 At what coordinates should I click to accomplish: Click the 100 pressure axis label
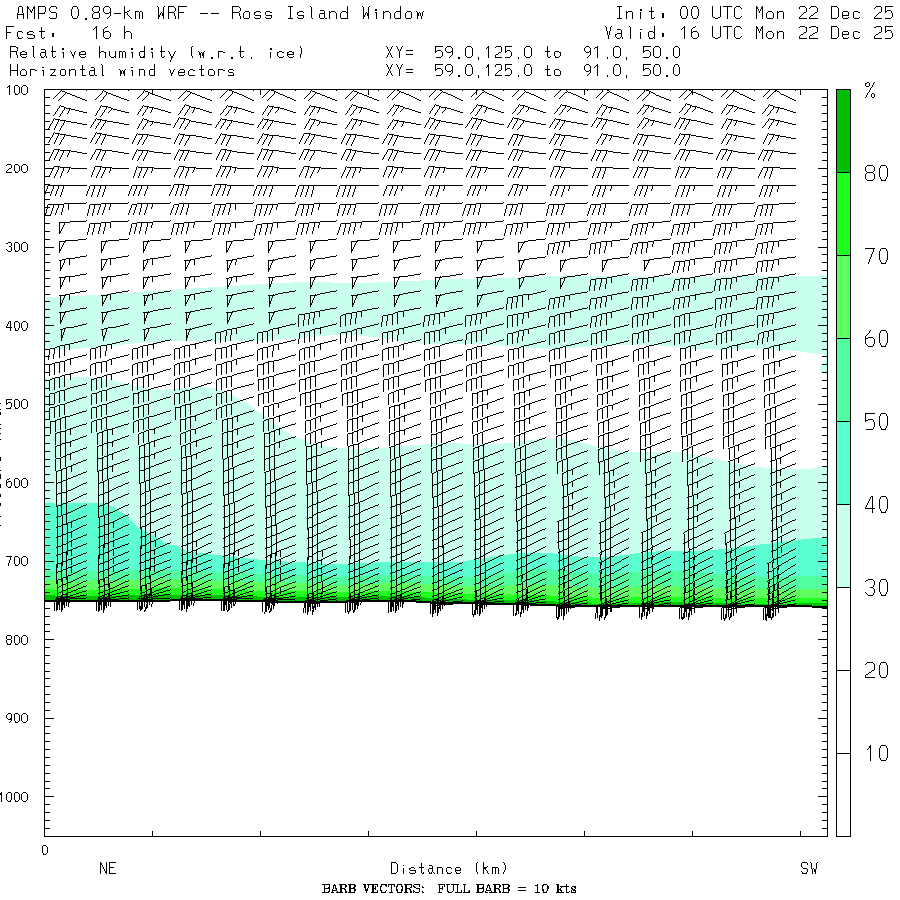pyautogui.click(x=17, y=90)
